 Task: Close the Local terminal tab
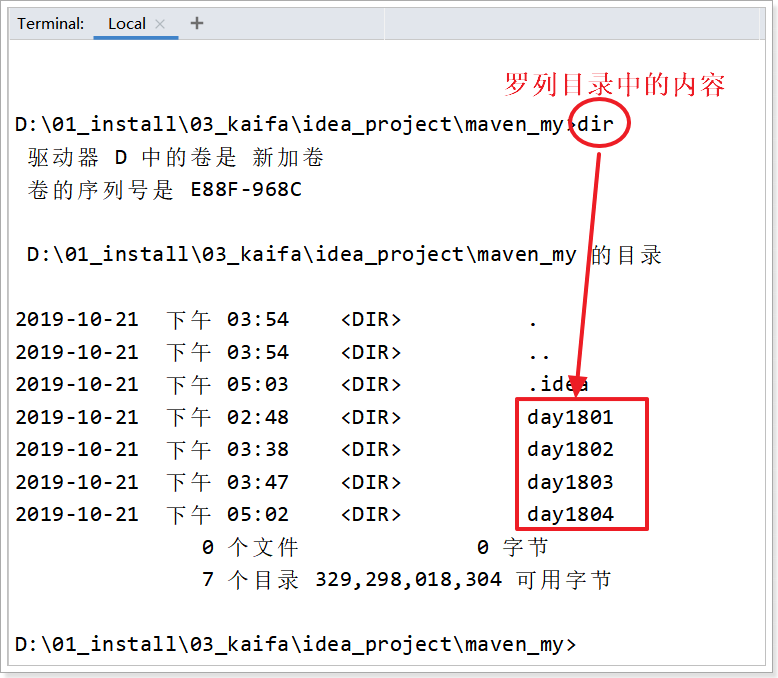[x=160, y=24]
